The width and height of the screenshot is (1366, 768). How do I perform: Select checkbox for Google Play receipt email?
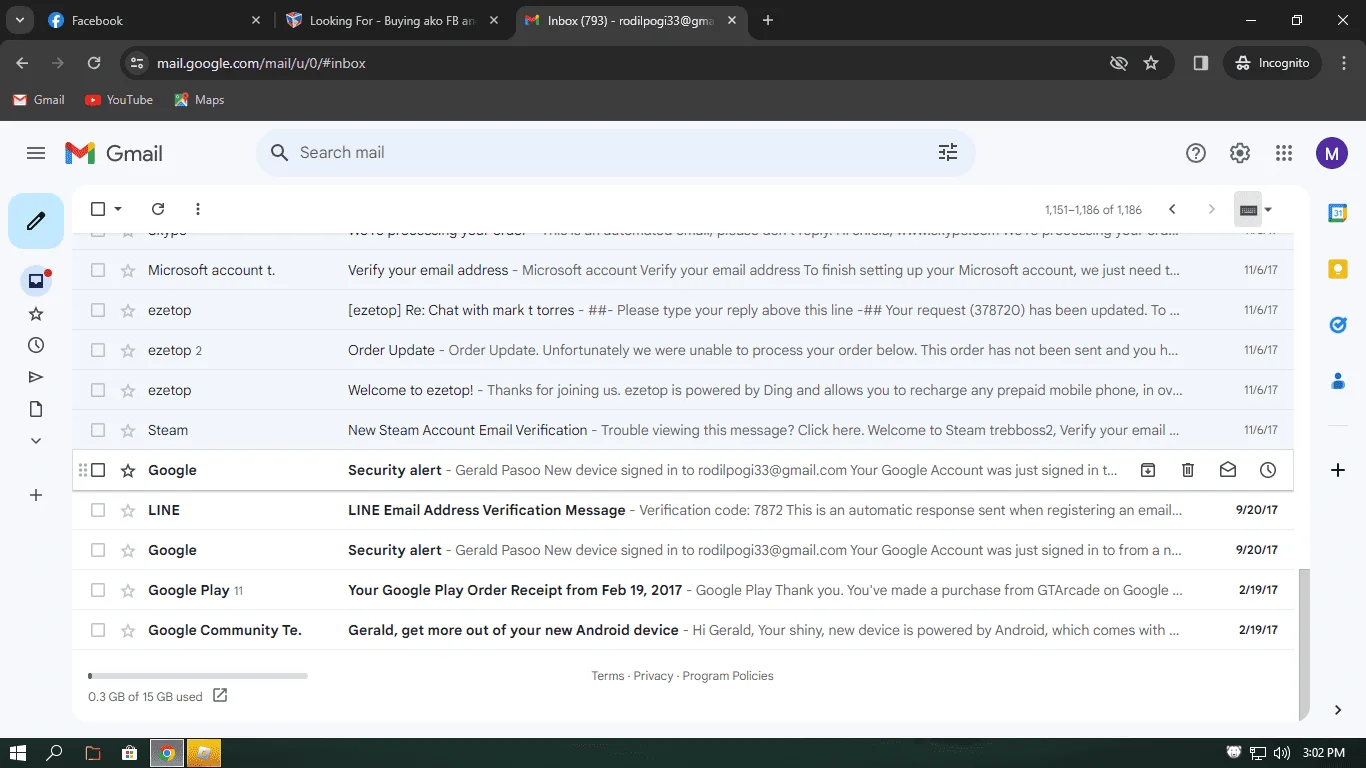98,590
